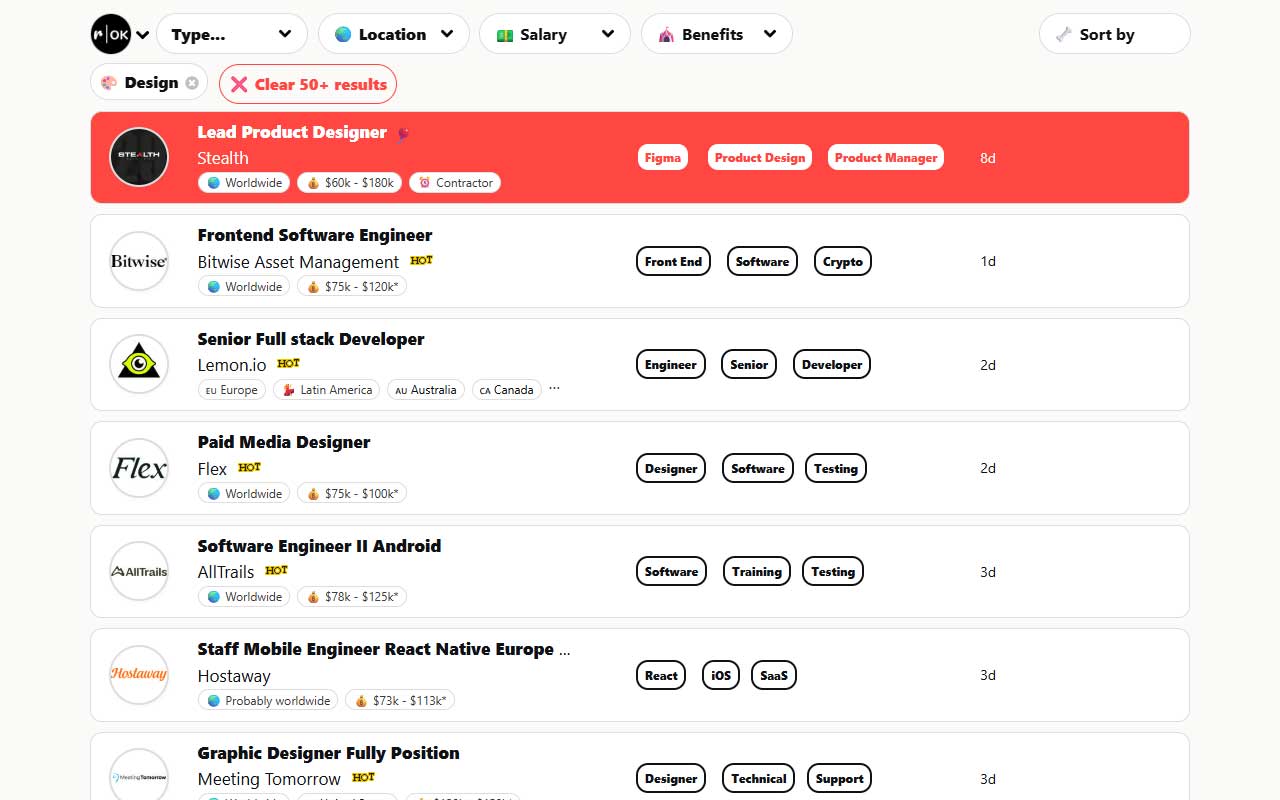Select the Senior tag

pyautogui.click(x=749, y=364)
